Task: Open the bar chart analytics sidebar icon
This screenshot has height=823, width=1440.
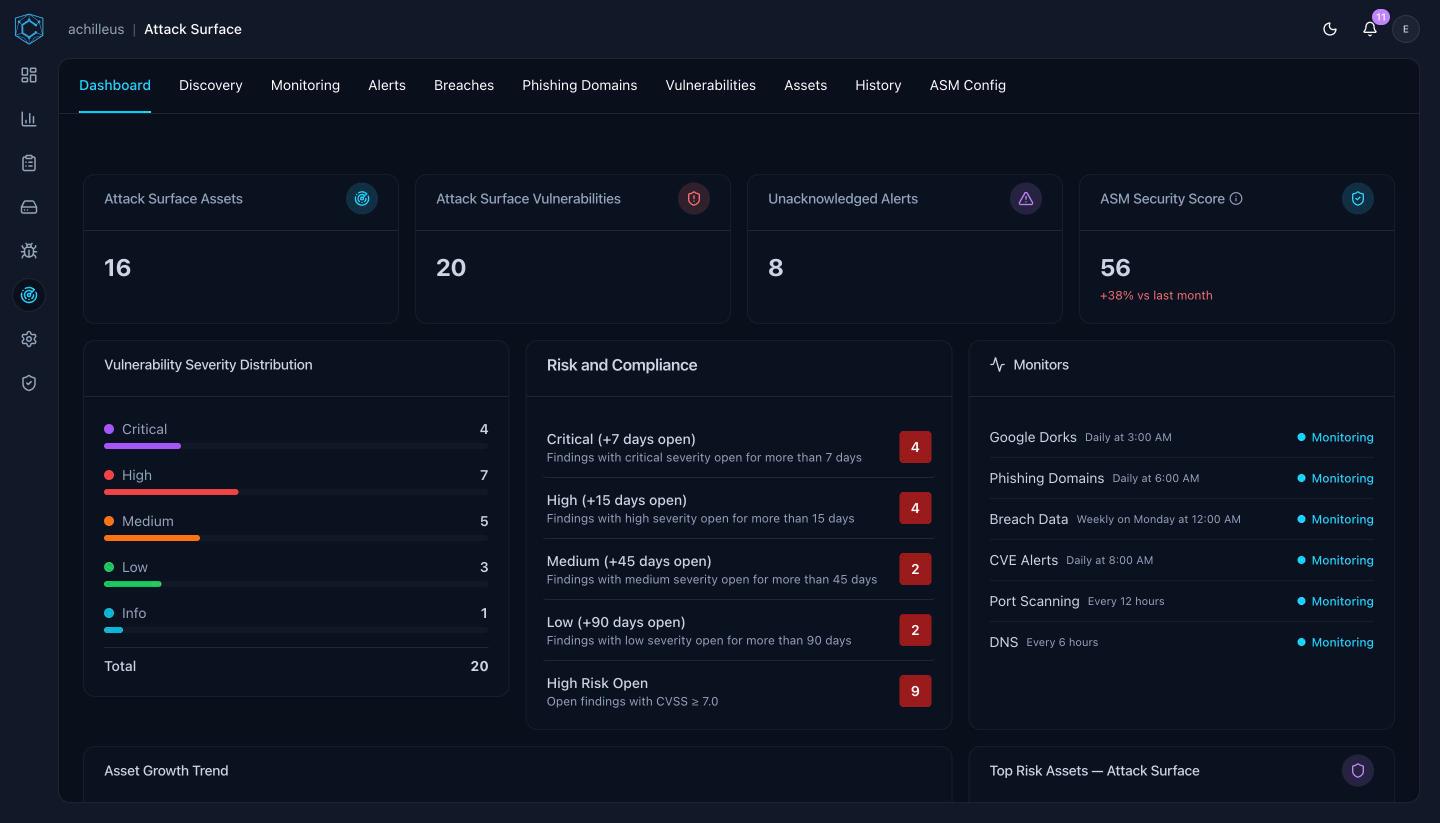Action: (x=29, y=119)
